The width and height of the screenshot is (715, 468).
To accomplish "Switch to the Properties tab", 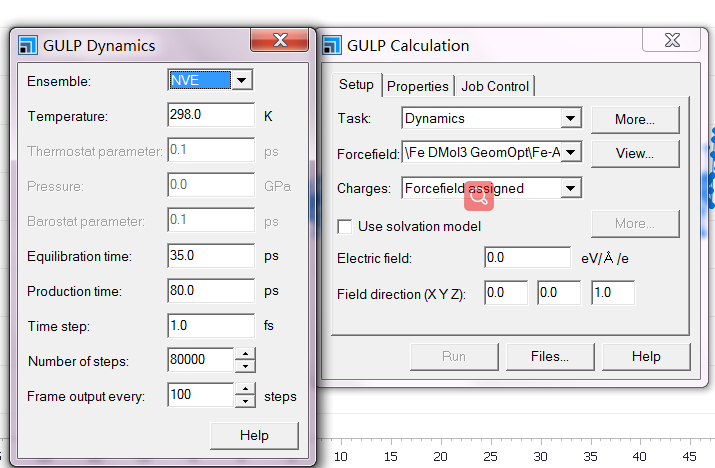I will (418, 86).
